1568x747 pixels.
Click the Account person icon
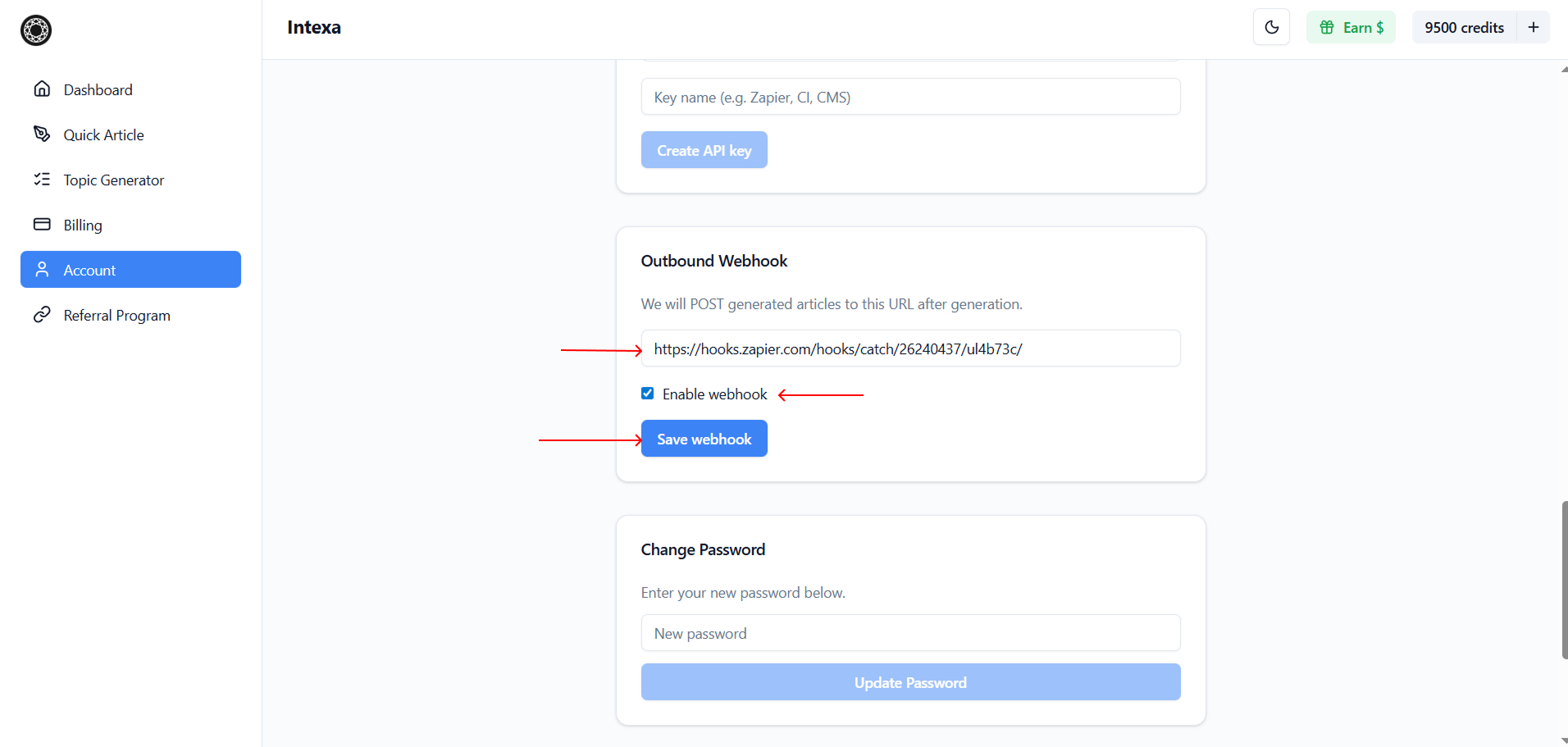click(x=42, y=270)
